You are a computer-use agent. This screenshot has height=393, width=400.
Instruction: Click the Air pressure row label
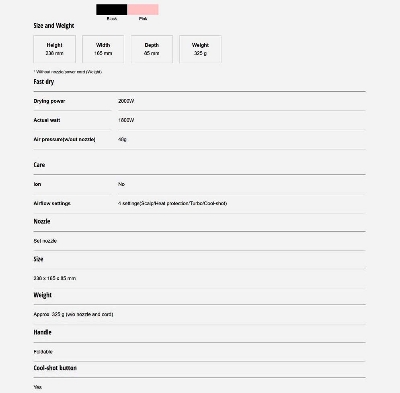tap(64, 139)
